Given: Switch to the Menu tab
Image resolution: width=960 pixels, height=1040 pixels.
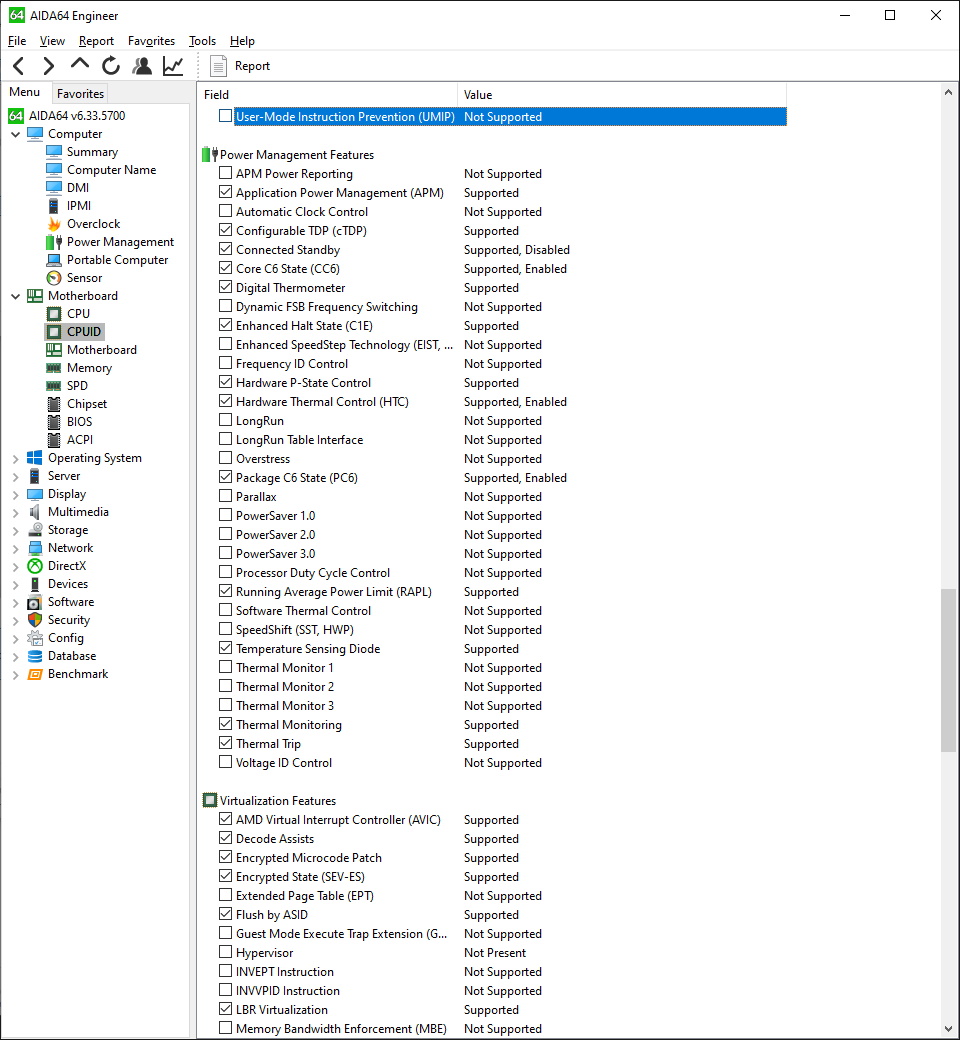Looking at the screenshot, I should click(25, 92).
